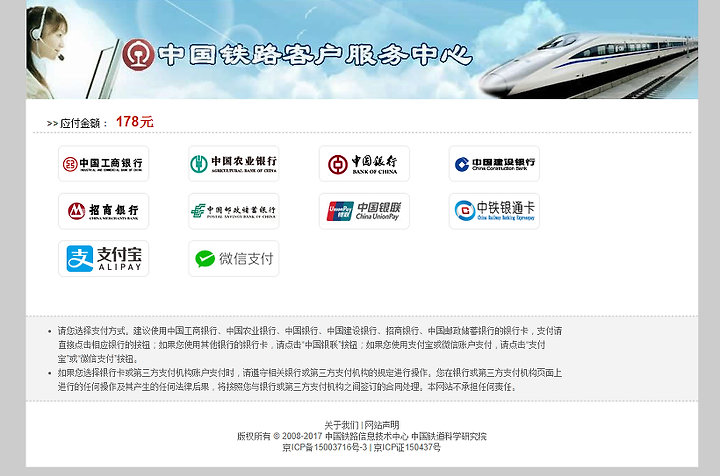Pay with Bank of China 中国银行

click(x=364, y=163)
